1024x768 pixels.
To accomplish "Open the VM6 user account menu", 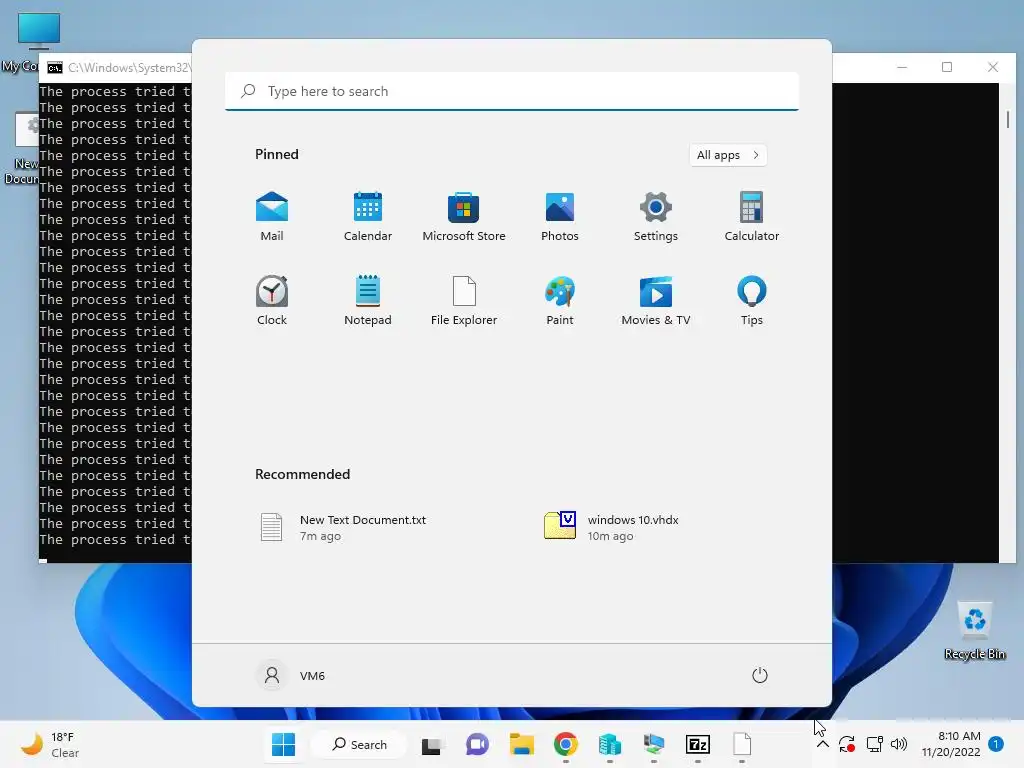I will [291, 675].
